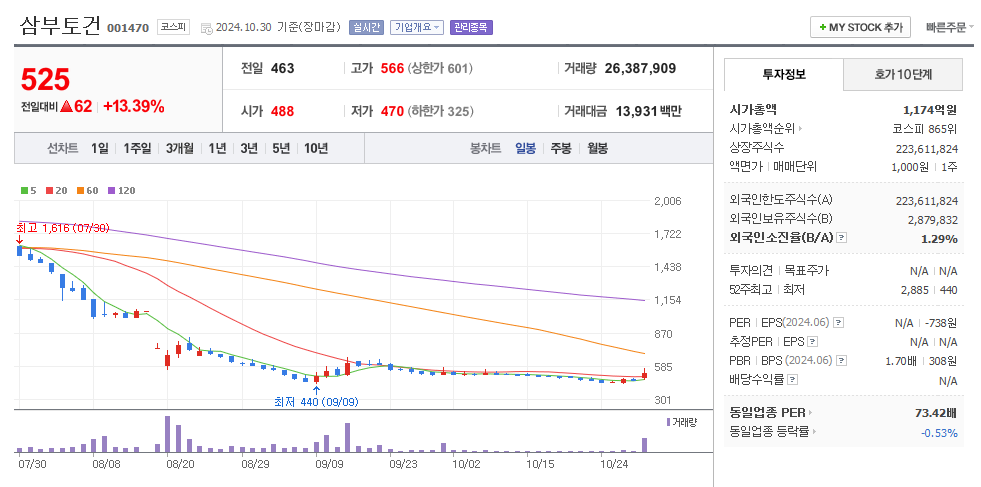Click the 관리종목 badge
981x487 pixels.
click(x=471, y=28)
